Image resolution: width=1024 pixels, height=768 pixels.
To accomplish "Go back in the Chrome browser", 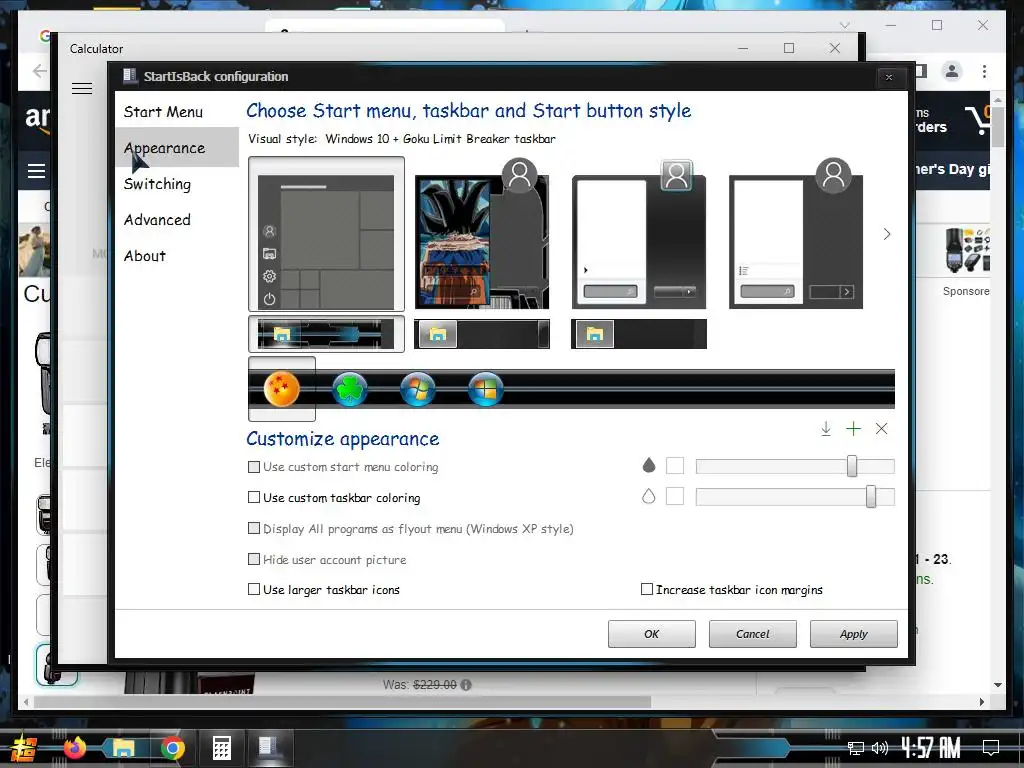I will tap(40, 71).
